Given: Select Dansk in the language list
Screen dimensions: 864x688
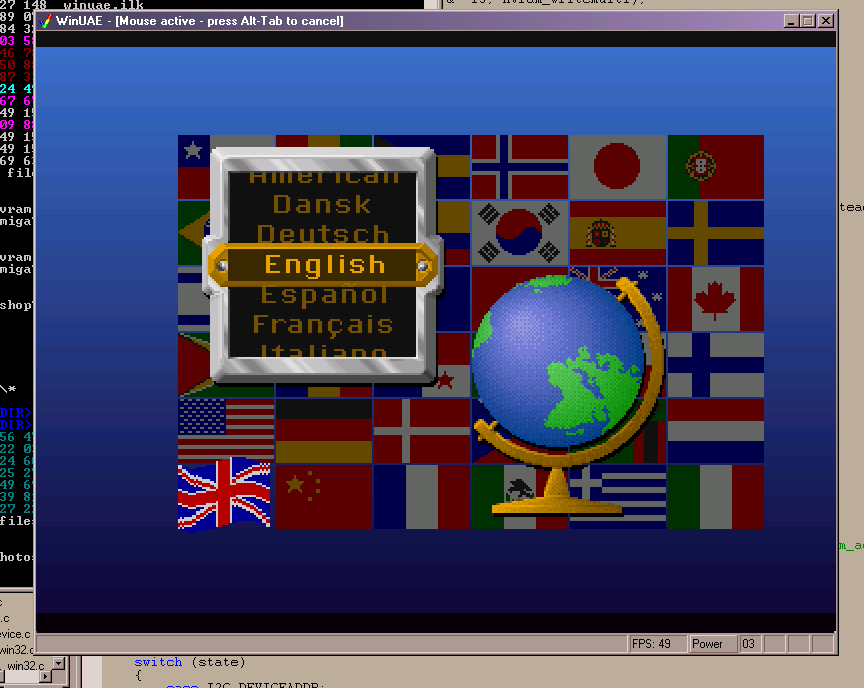Looking at the screenshot, I should tap(322, 204).
